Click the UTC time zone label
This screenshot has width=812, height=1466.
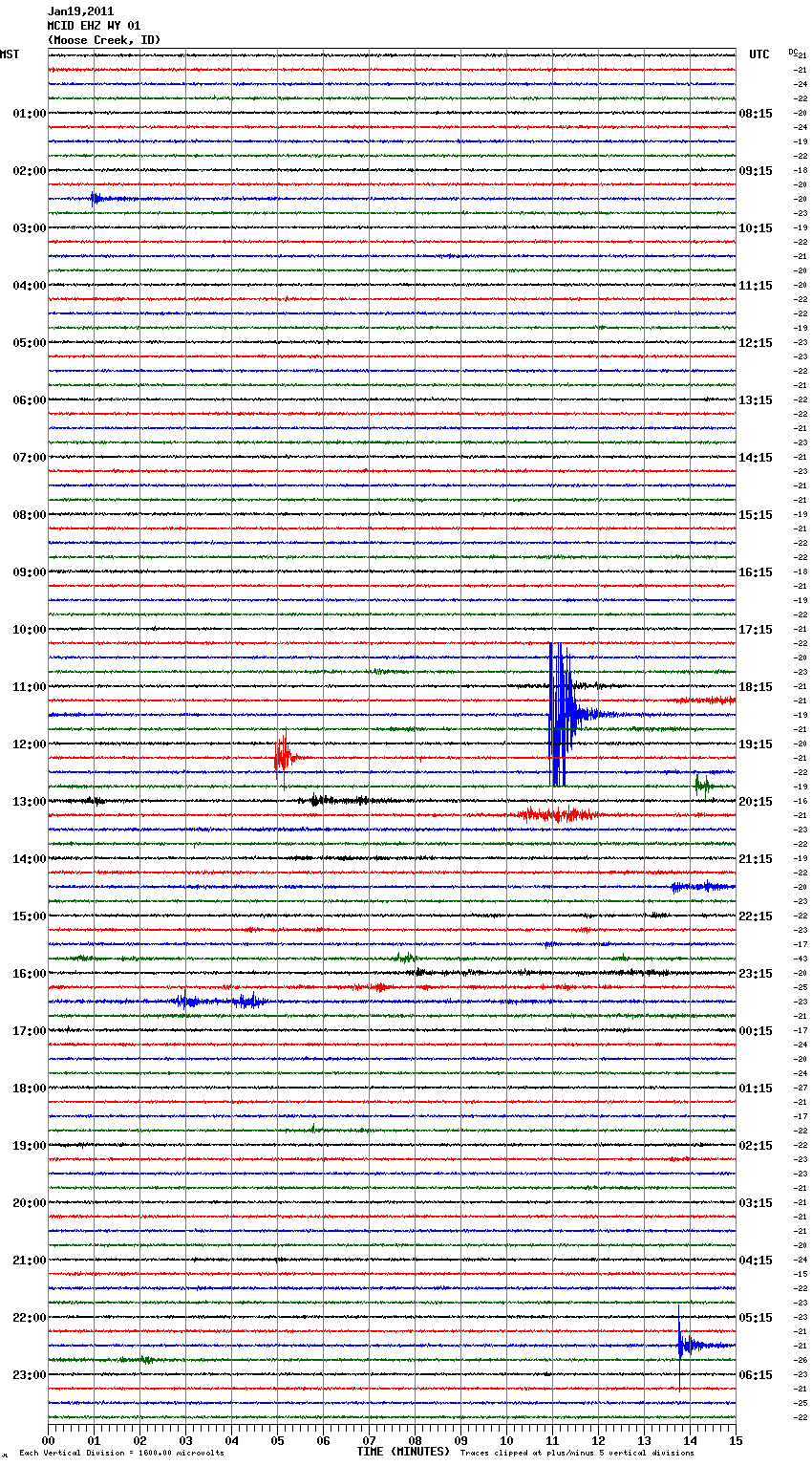[x=759, y=54]
